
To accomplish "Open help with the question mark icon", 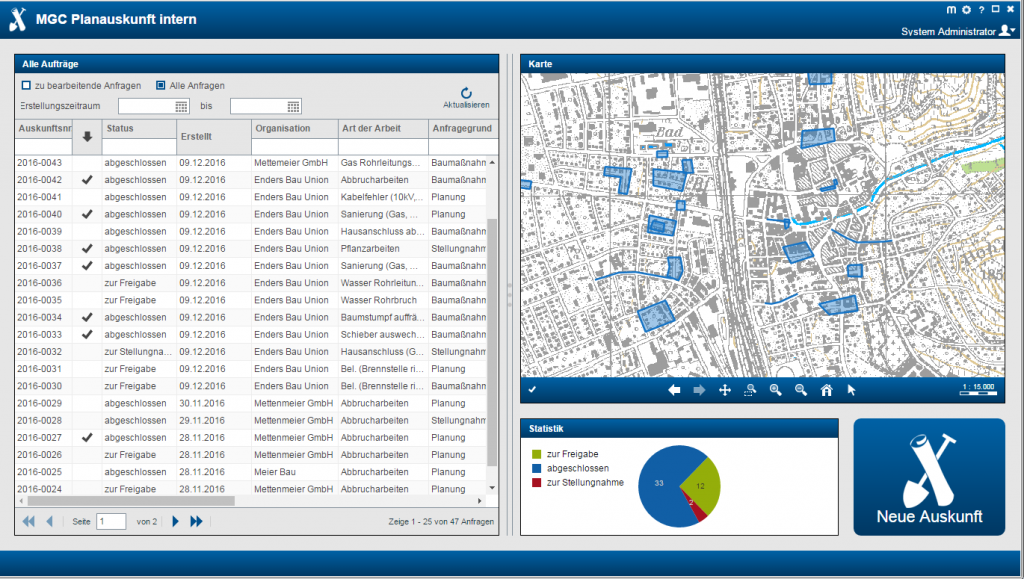I will (981, 9).
